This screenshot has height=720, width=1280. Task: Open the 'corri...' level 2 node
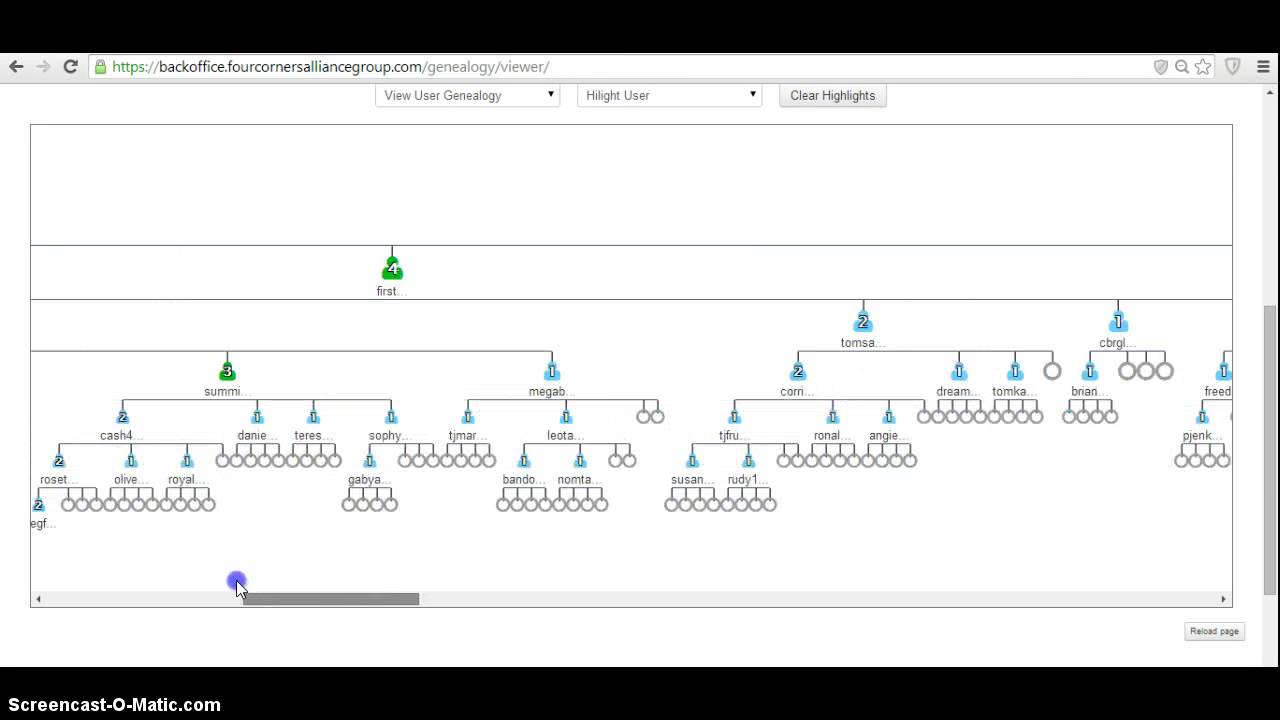(x=798, y=371)
